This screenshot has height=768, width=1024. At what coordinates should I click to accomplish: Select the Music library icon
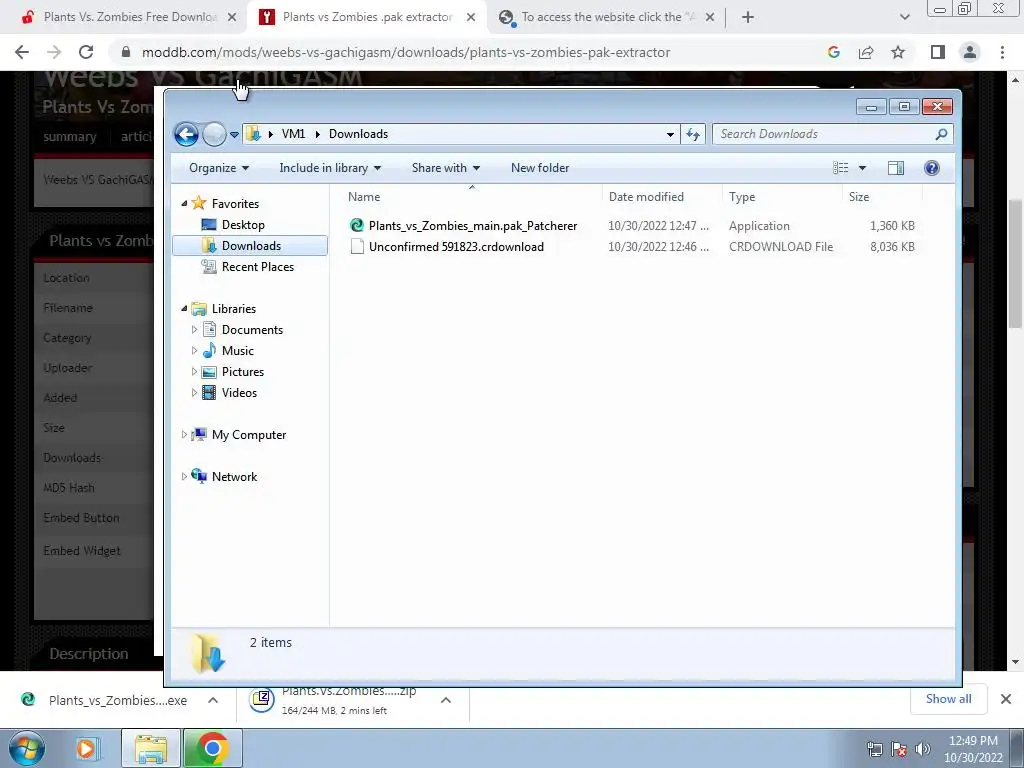pyautogui.click(x=209, y=351)
